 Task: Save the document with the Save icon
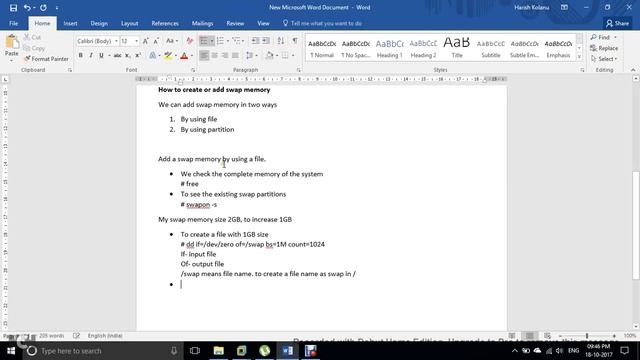[13, 8]
